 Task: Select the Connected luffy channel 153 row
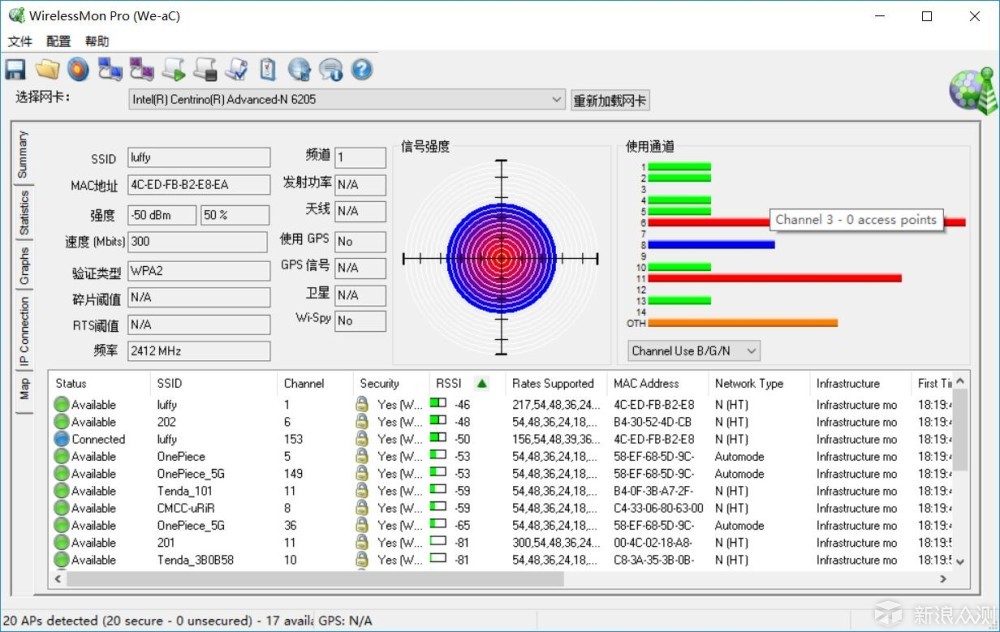coord(504,439)
